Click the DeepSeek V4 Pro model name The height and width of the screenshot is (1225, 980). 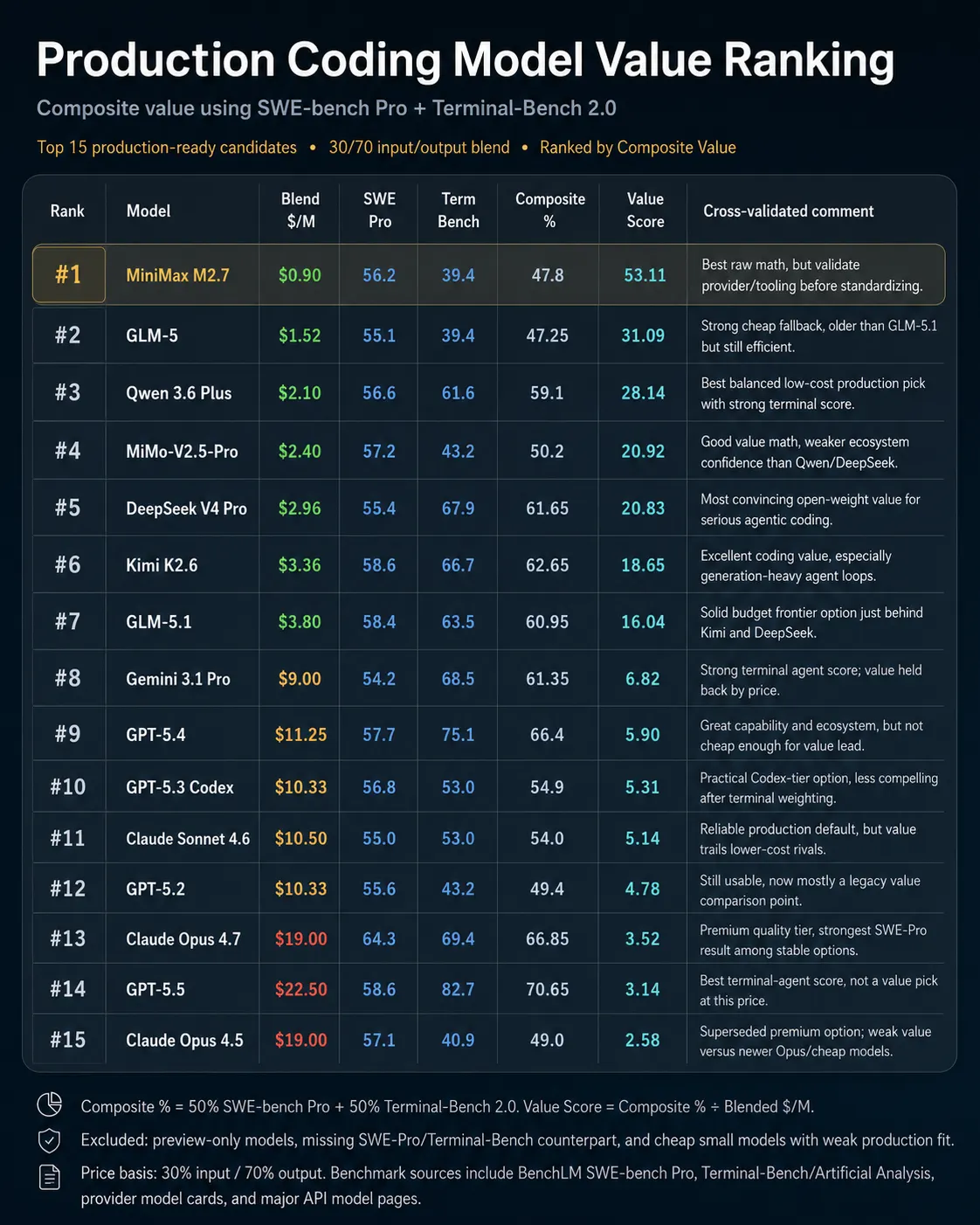[x=186, y=509]
